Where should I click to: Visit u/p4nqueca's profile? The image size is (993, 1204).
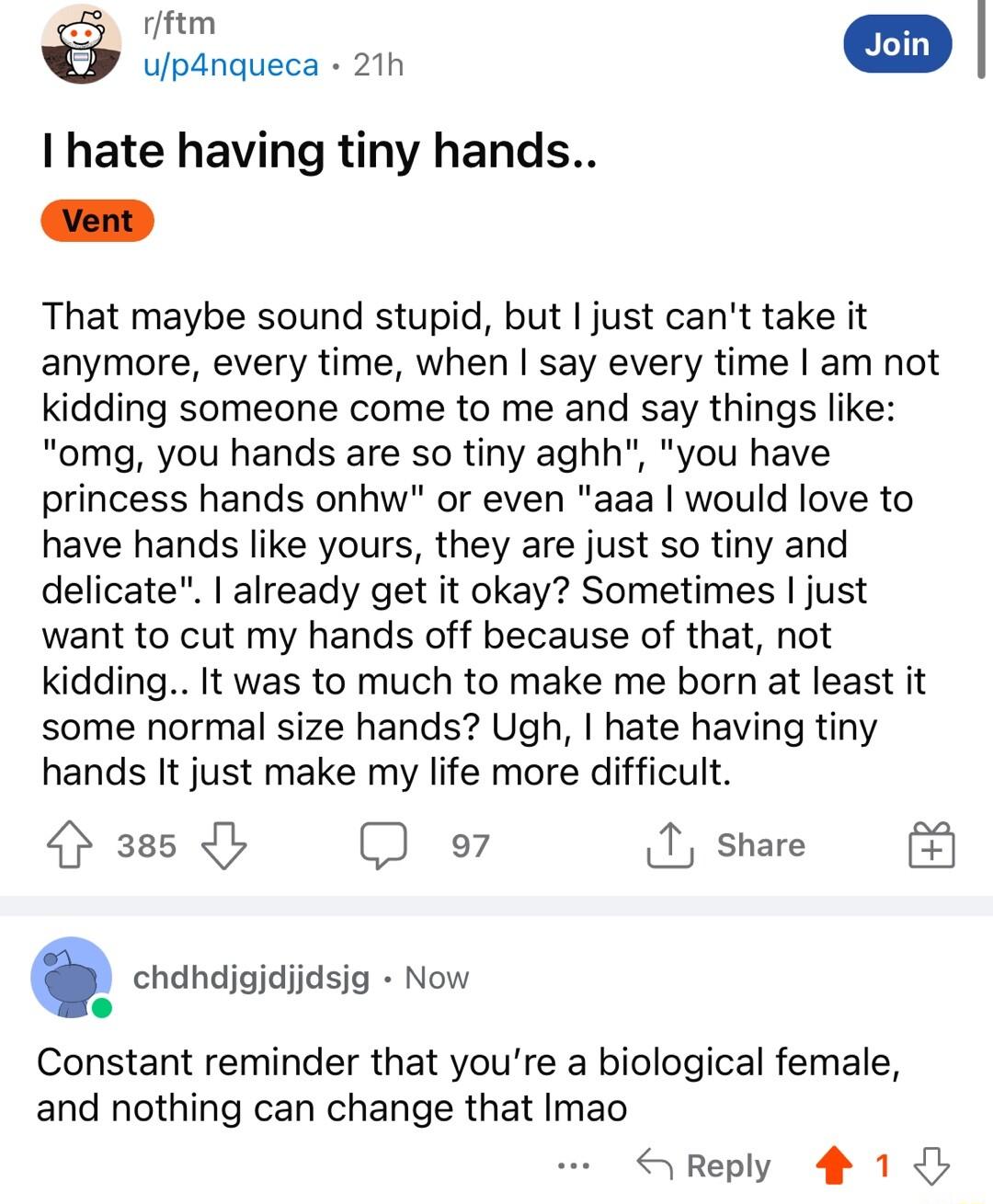tap(231, 65)
